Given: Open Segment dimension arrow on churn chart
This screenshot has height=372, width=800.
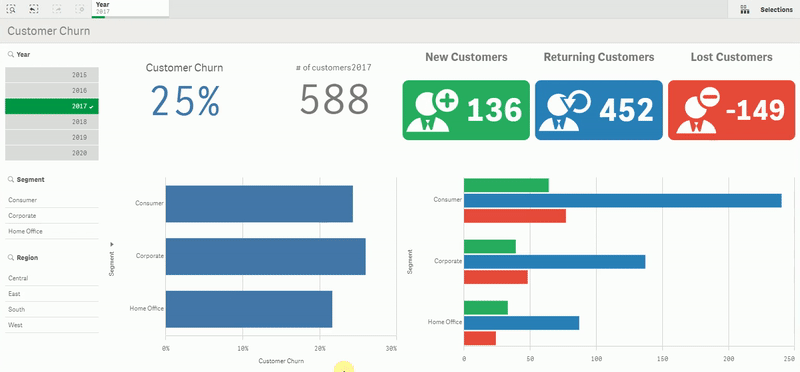Looking at the screenshot, I should [x=112, y=245].
